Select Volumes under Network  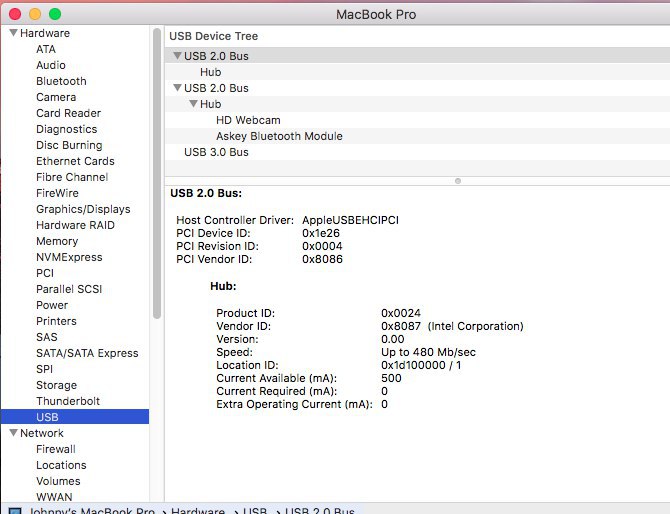point(58,481)
